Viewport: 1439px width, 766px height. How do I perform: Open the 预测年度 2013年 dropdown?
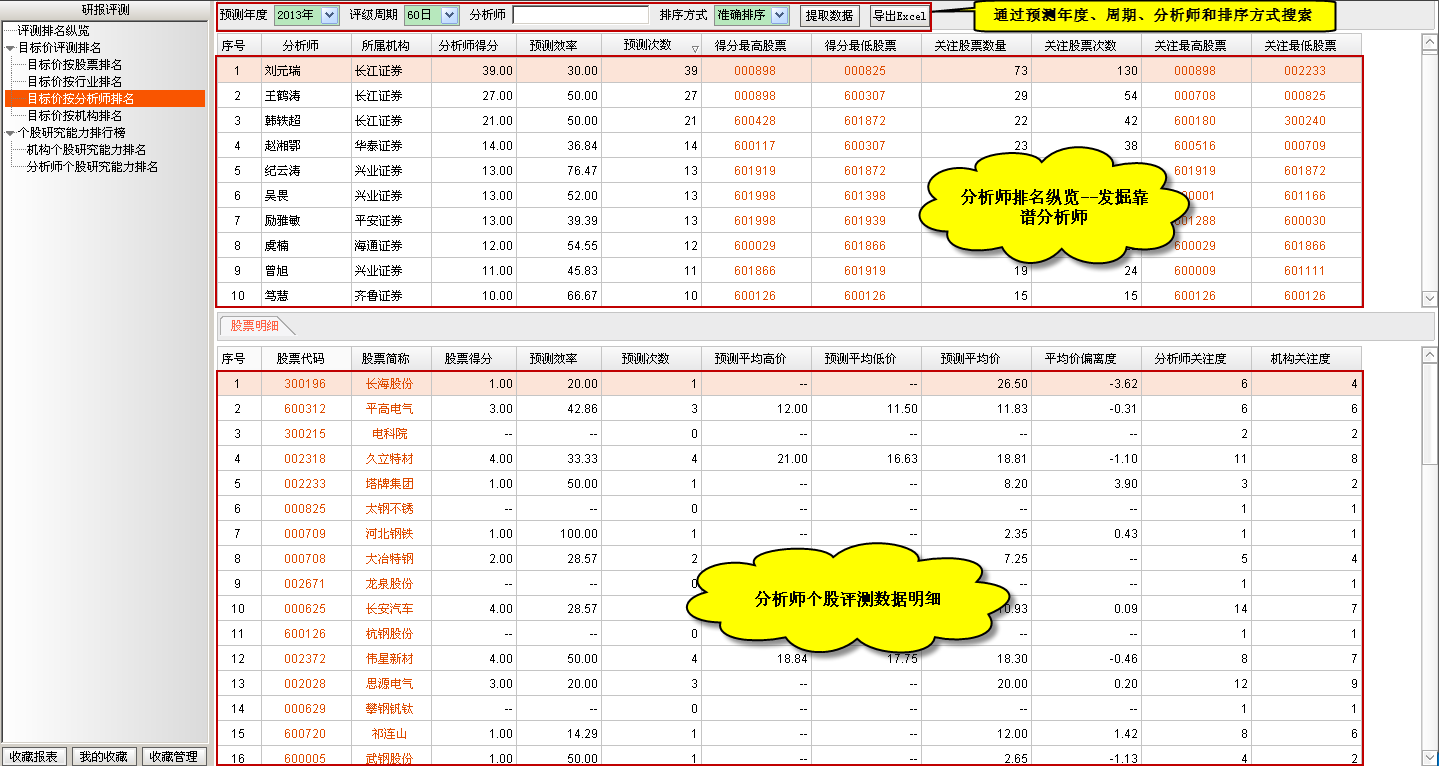(330, 15)
